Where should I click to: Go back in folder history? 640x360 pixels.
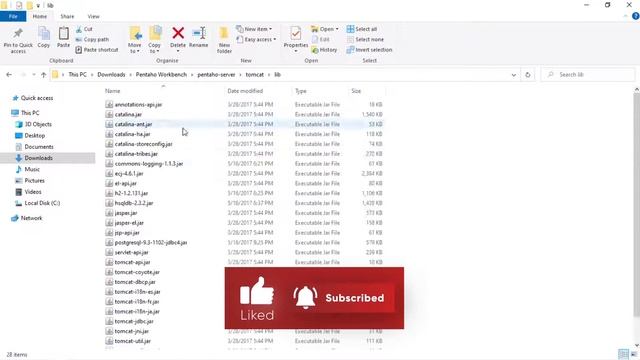9,75
